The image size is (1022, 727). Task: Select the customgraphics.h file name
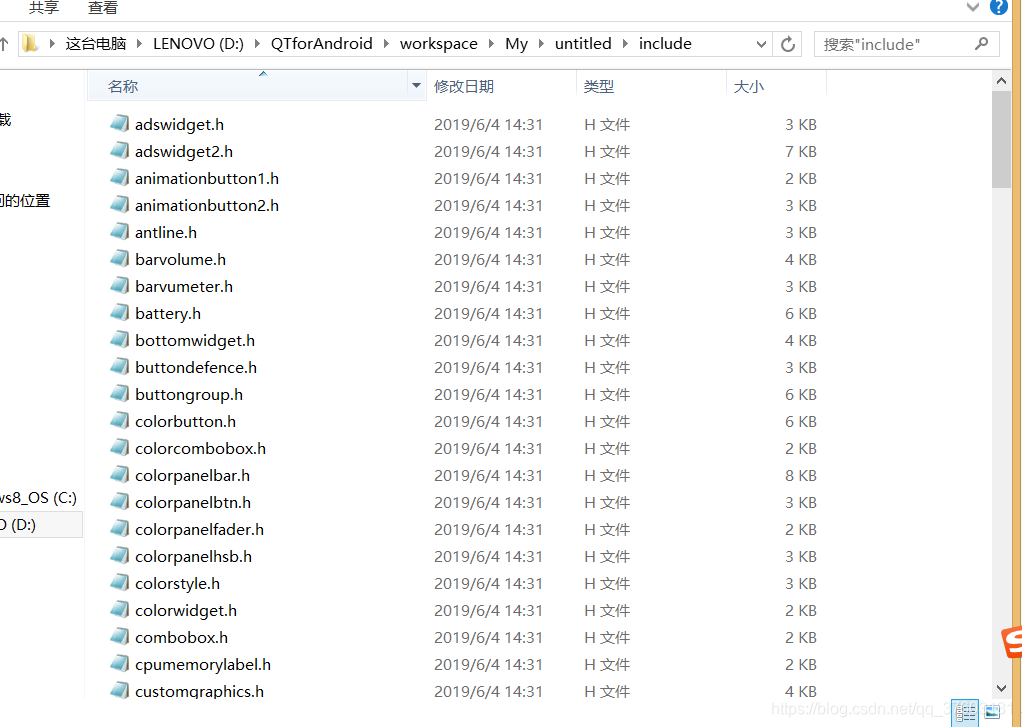click(x=199, y=691)
